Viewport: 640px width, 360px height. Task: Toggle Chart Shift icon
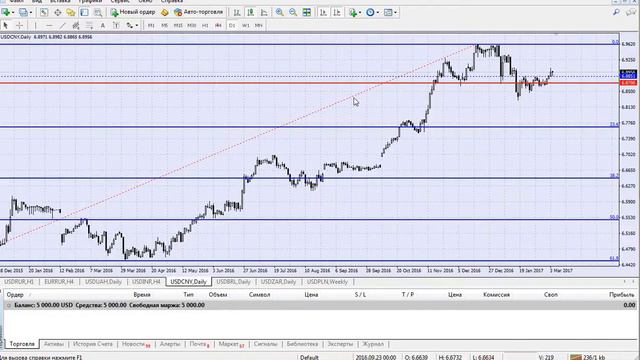337,12
